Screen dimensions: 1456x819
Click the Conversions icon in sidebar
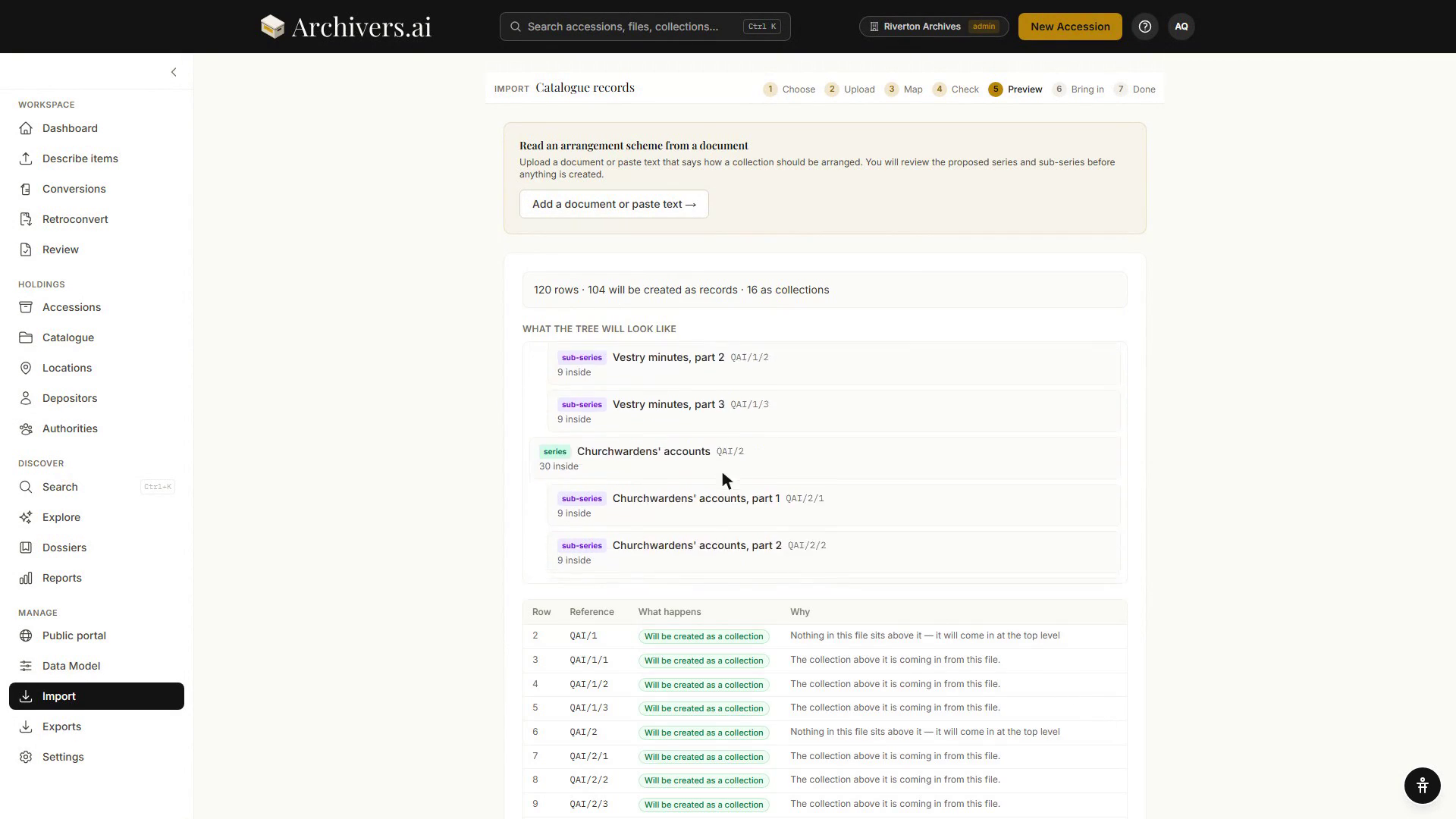pos(26,189)
